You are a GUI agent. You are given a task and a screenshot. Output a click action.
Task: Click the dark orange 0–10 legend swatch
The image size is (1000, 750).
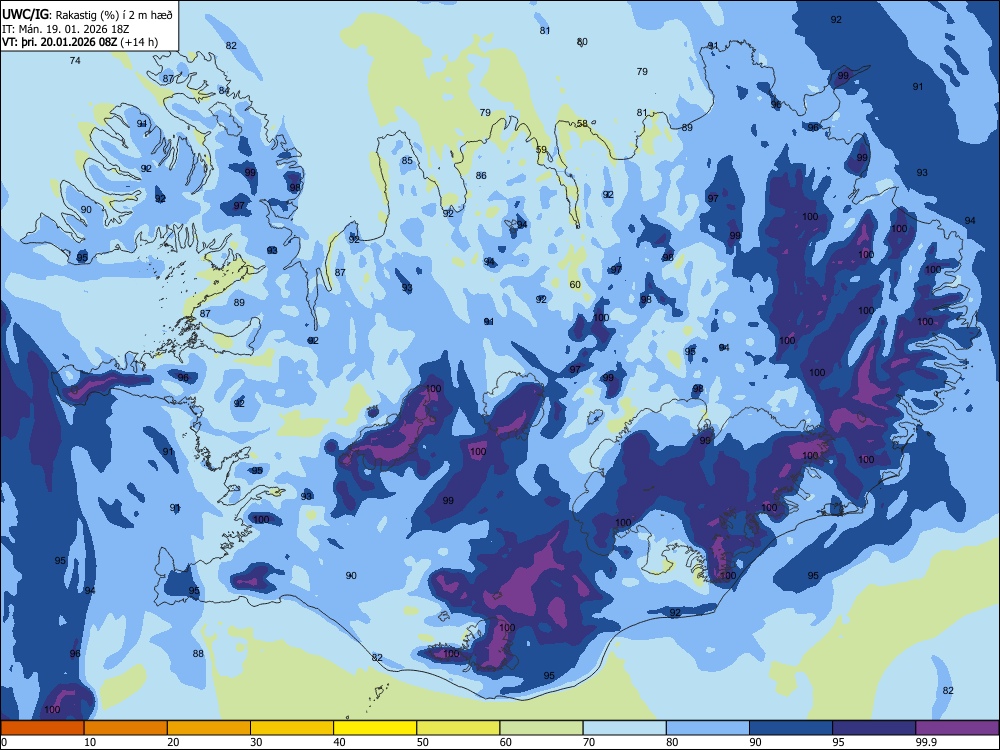click(x=42, y=728)
